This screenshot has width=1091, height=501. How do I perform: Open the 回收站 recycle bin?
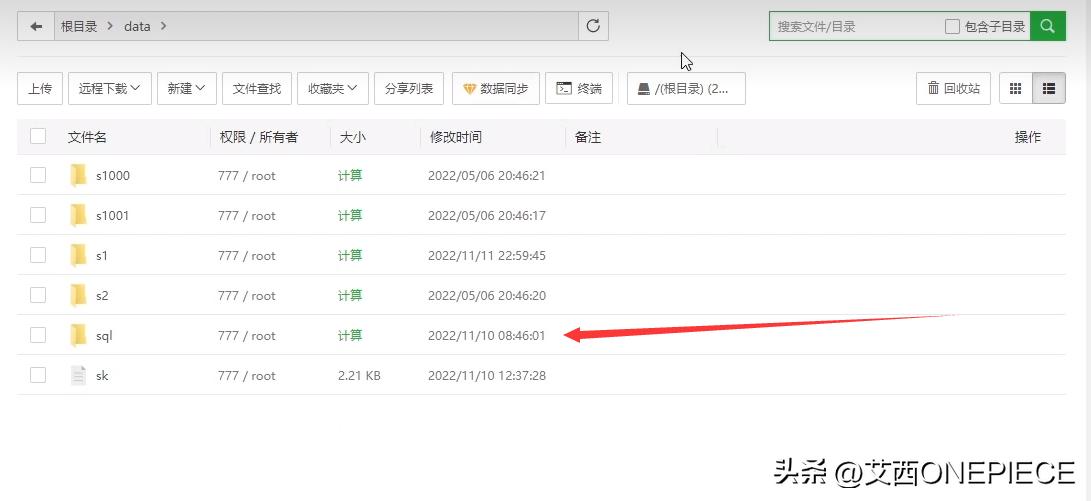point(953,88)
